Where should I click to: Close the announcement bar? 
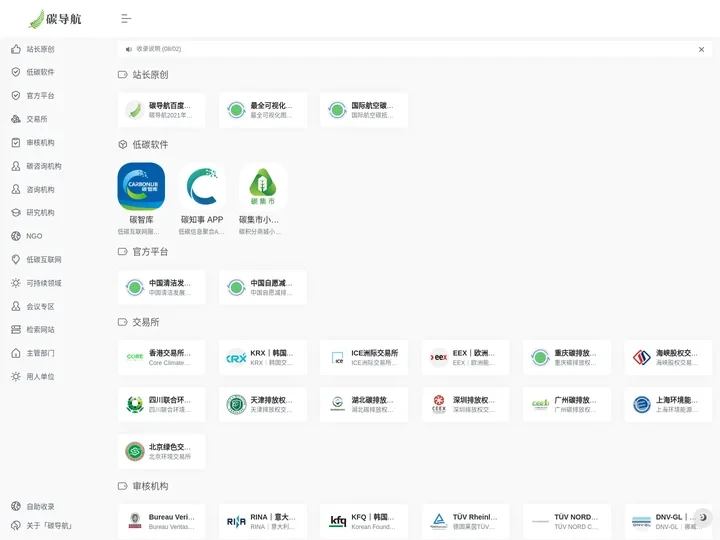coord(701,49)
